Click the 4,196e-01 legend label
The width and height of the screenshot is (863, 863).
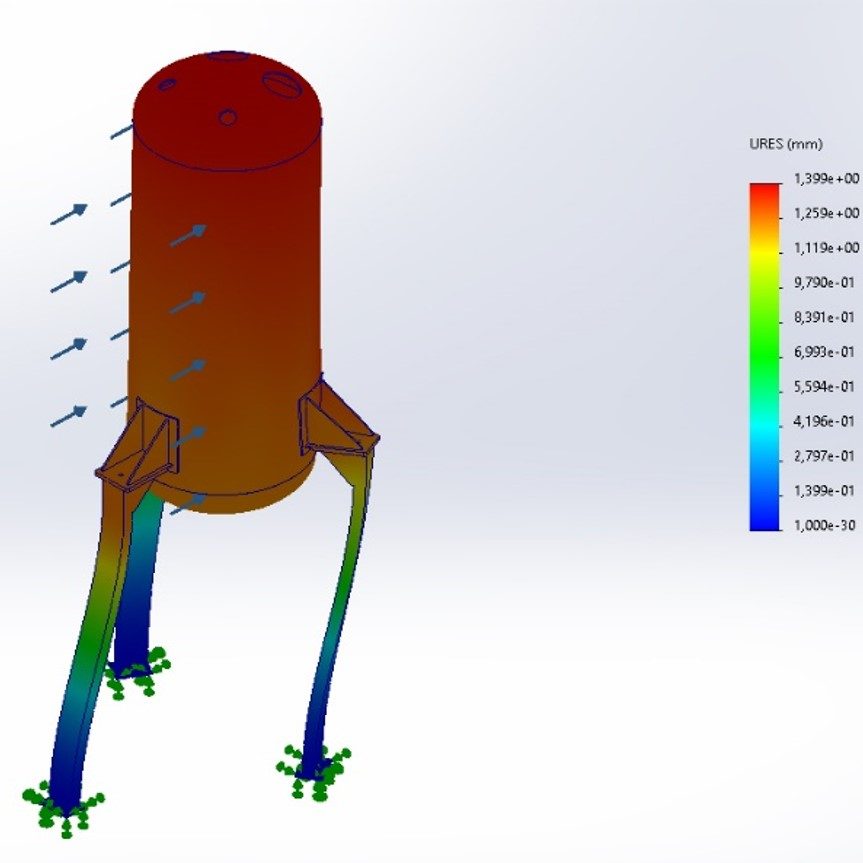pyautogui.click(x=825, y=421)
